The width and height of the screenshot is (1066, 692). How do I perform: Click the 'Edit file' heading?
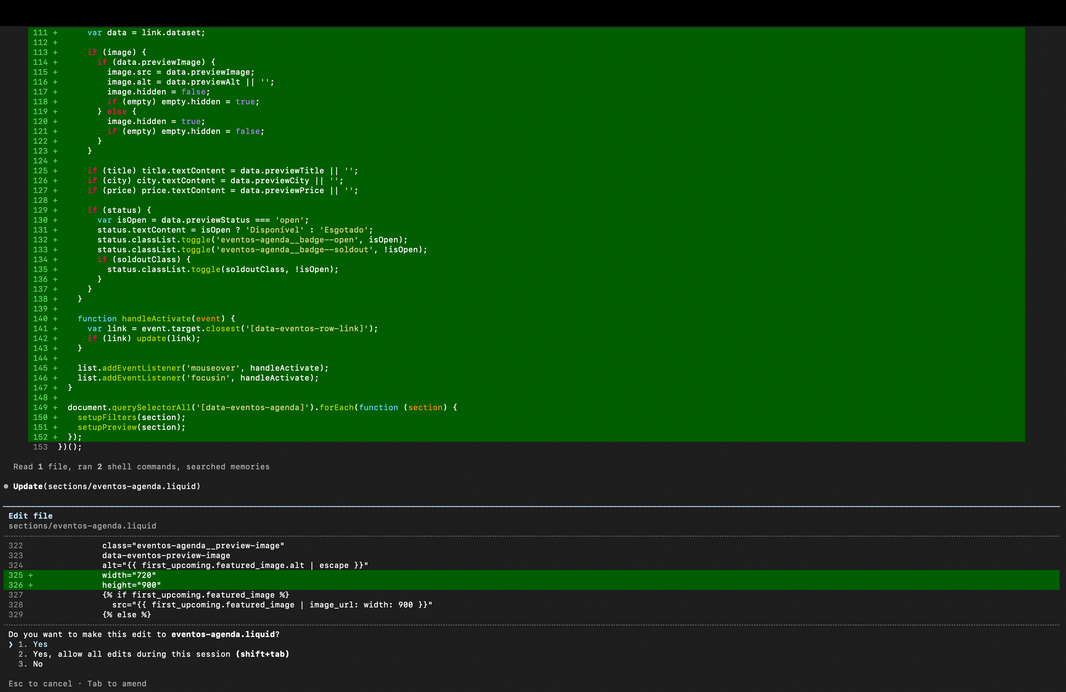31,516
